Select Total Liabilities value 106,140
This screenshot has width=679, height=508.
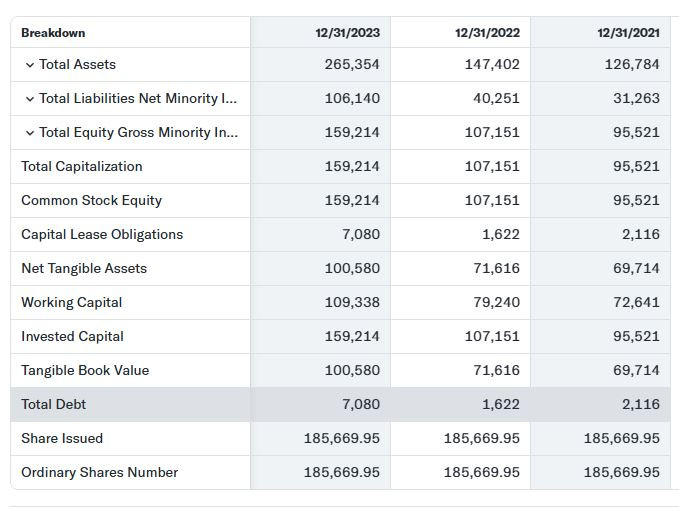point(352,98)
